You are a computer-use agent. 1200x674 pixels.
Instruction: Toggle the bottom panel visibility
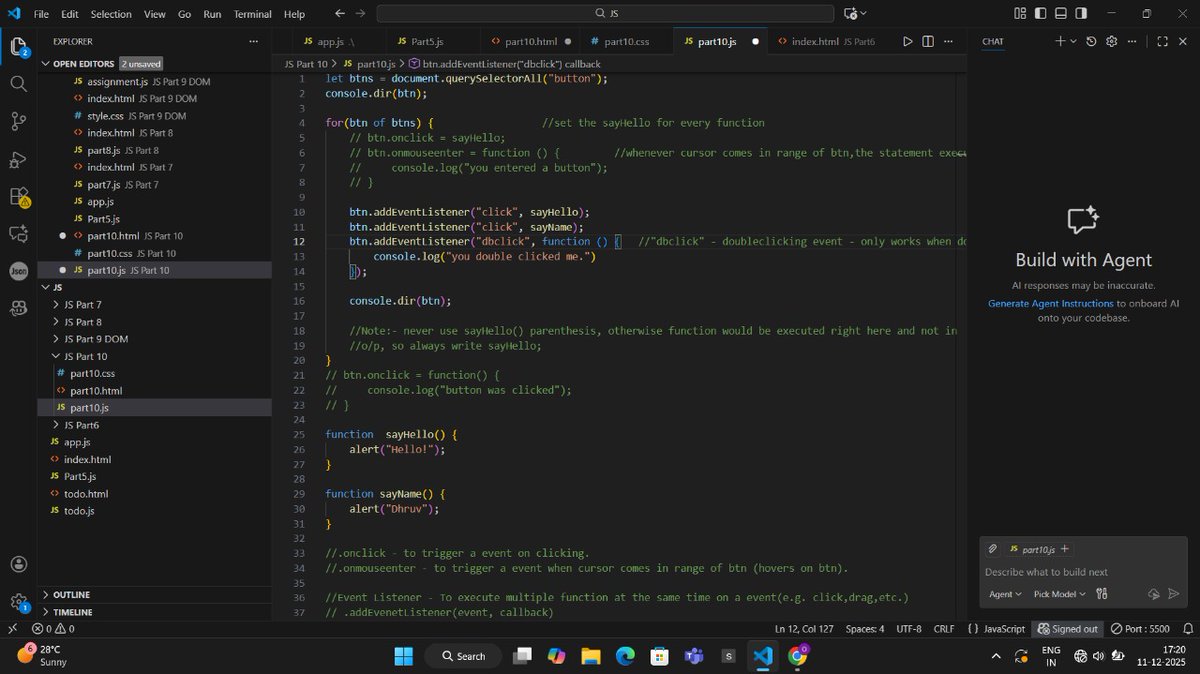click(1060, 13)
